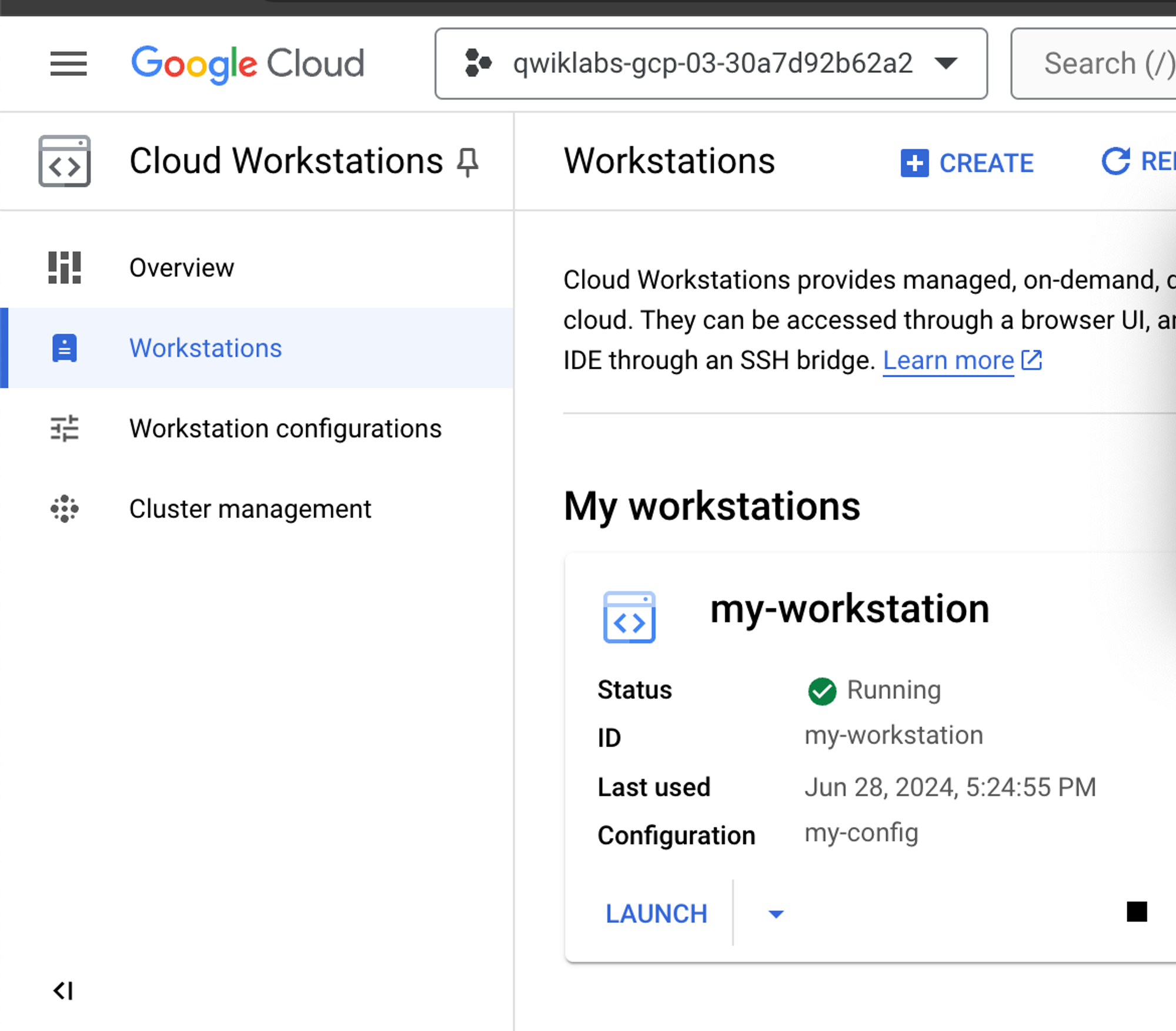Viewport: 1176px width, 1031px height.
Task: Expand the LAUNCH options dropdown arrow
Action: click(x=776, y=913)
